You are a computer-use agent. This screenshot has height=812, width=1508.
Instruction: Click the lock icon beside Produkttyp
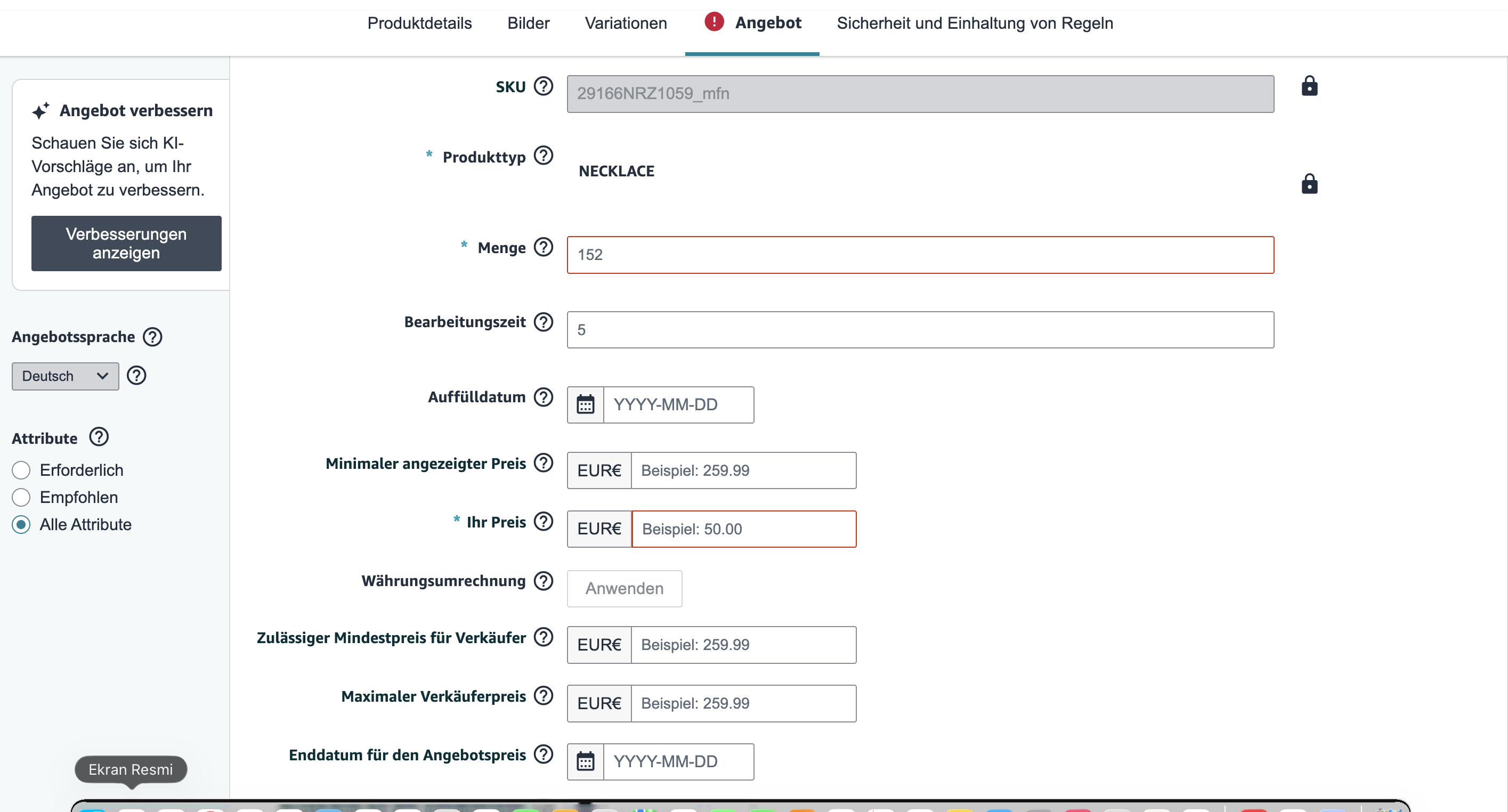[1309, 184]
